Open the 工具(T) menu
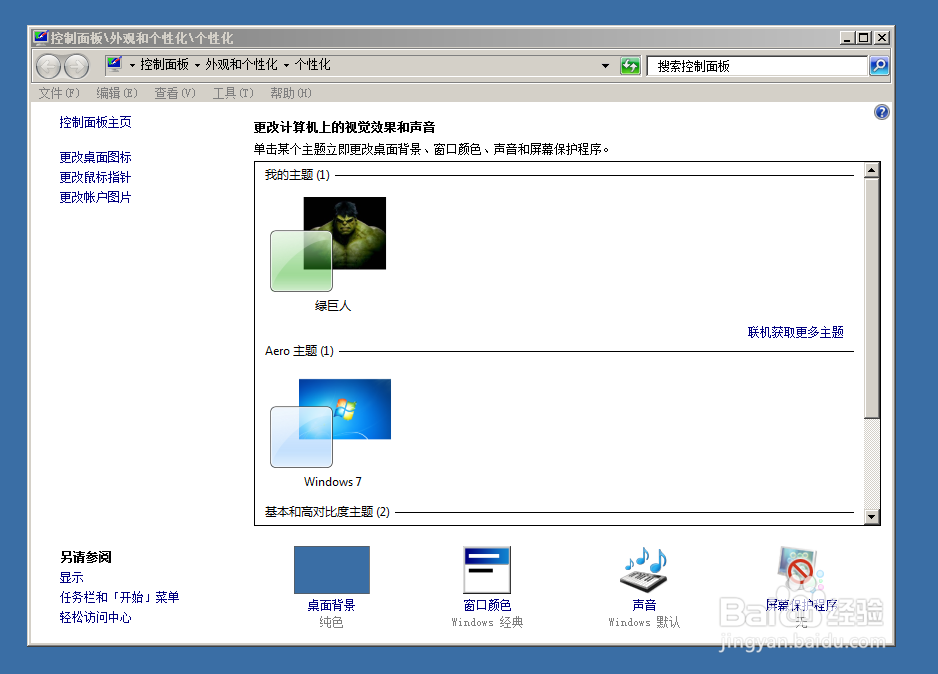 [x=233, y=93]
